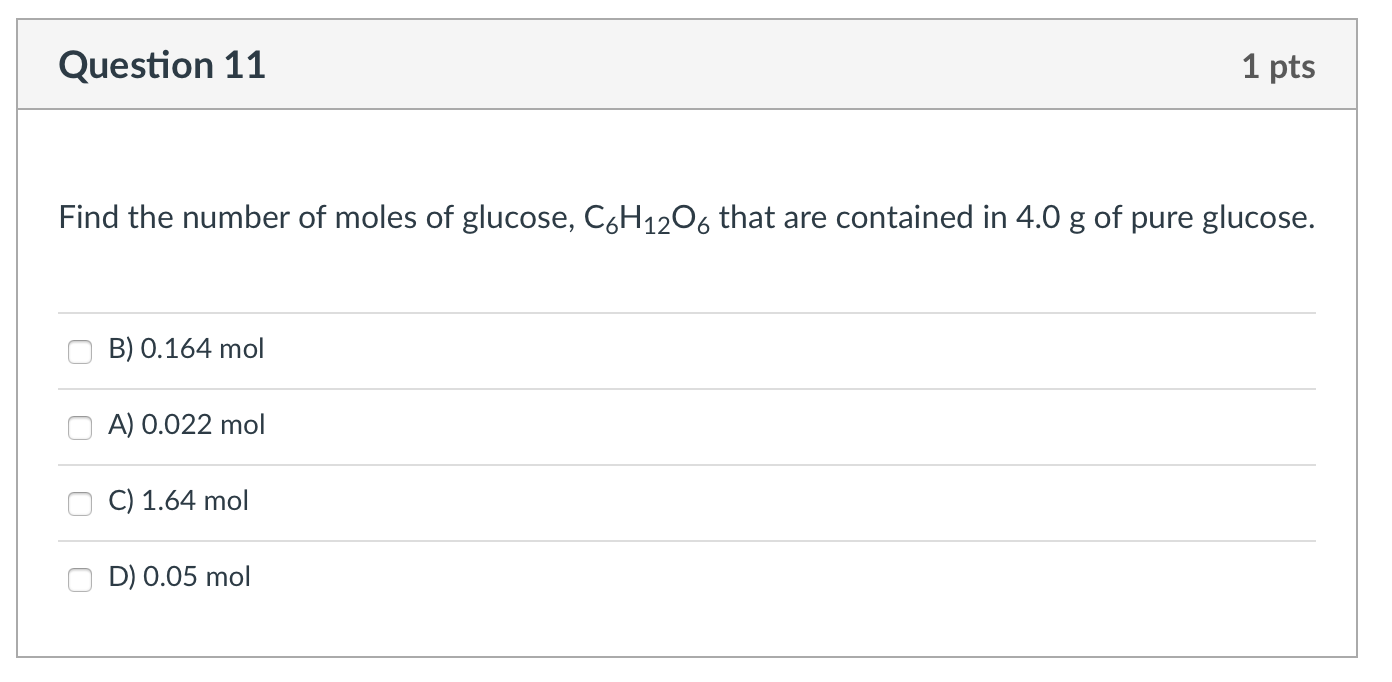Click the "A) 0.022 mol" answer label
The height and width of the screenshot is (682, 1392).
(187, 425)
